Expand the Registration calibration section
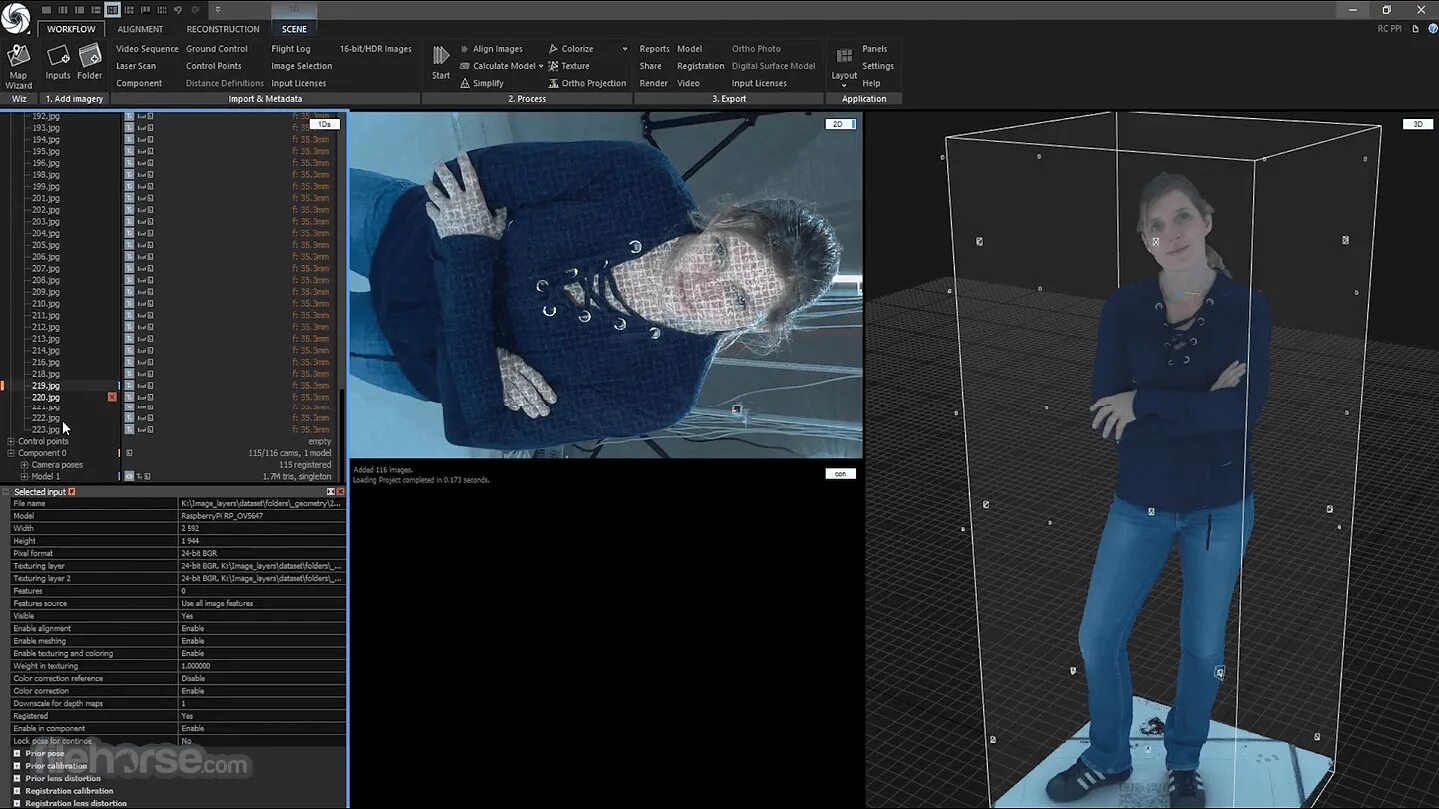Screen dimensions: 1439x809 tap(16, 791)
